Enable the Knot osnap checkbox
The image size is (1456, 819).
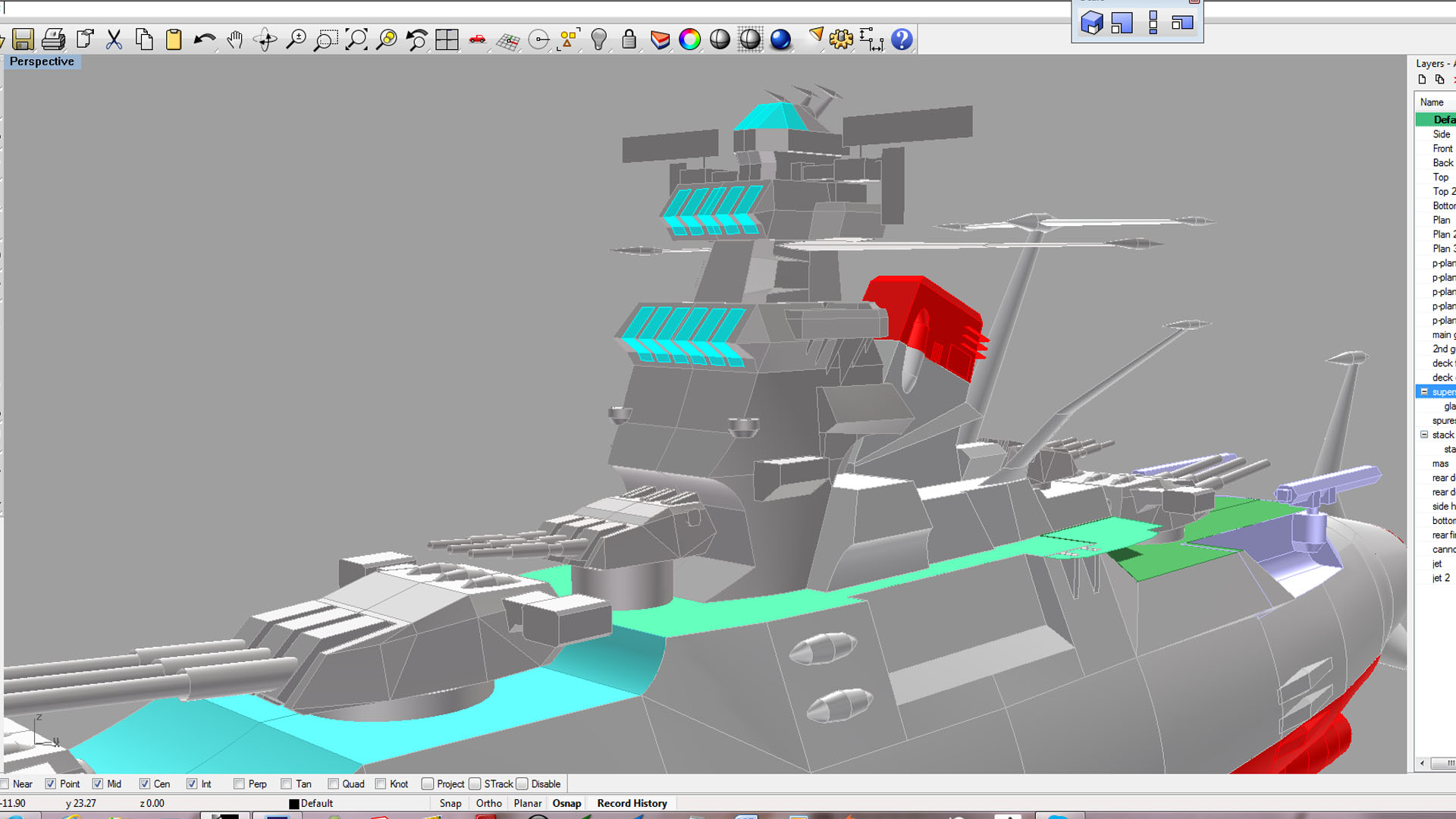(380, 784)
